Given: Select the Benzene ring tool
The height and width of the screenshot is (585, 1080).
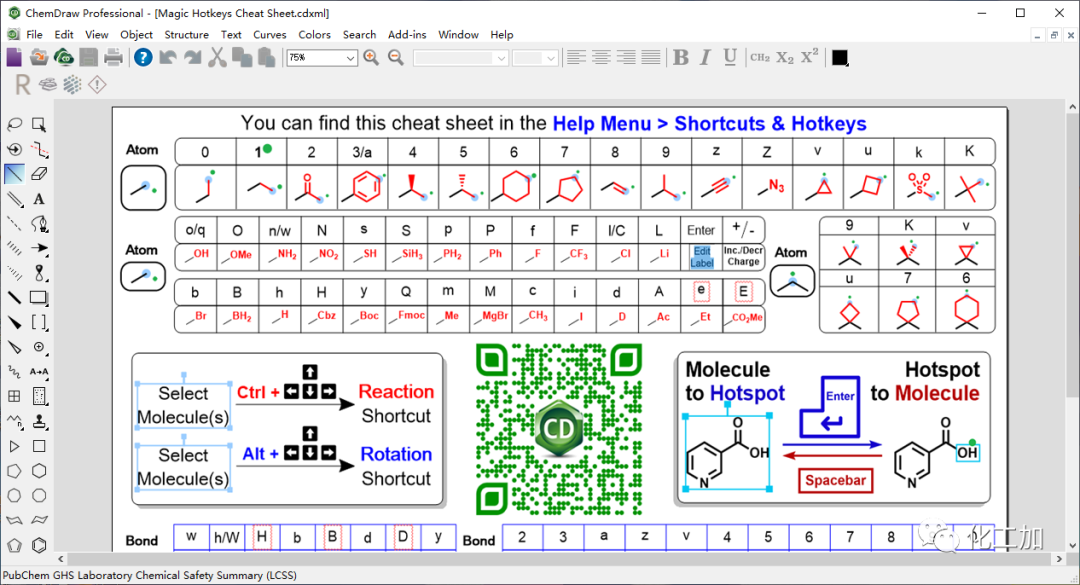Looking at the screenshot, I should 39,545.
